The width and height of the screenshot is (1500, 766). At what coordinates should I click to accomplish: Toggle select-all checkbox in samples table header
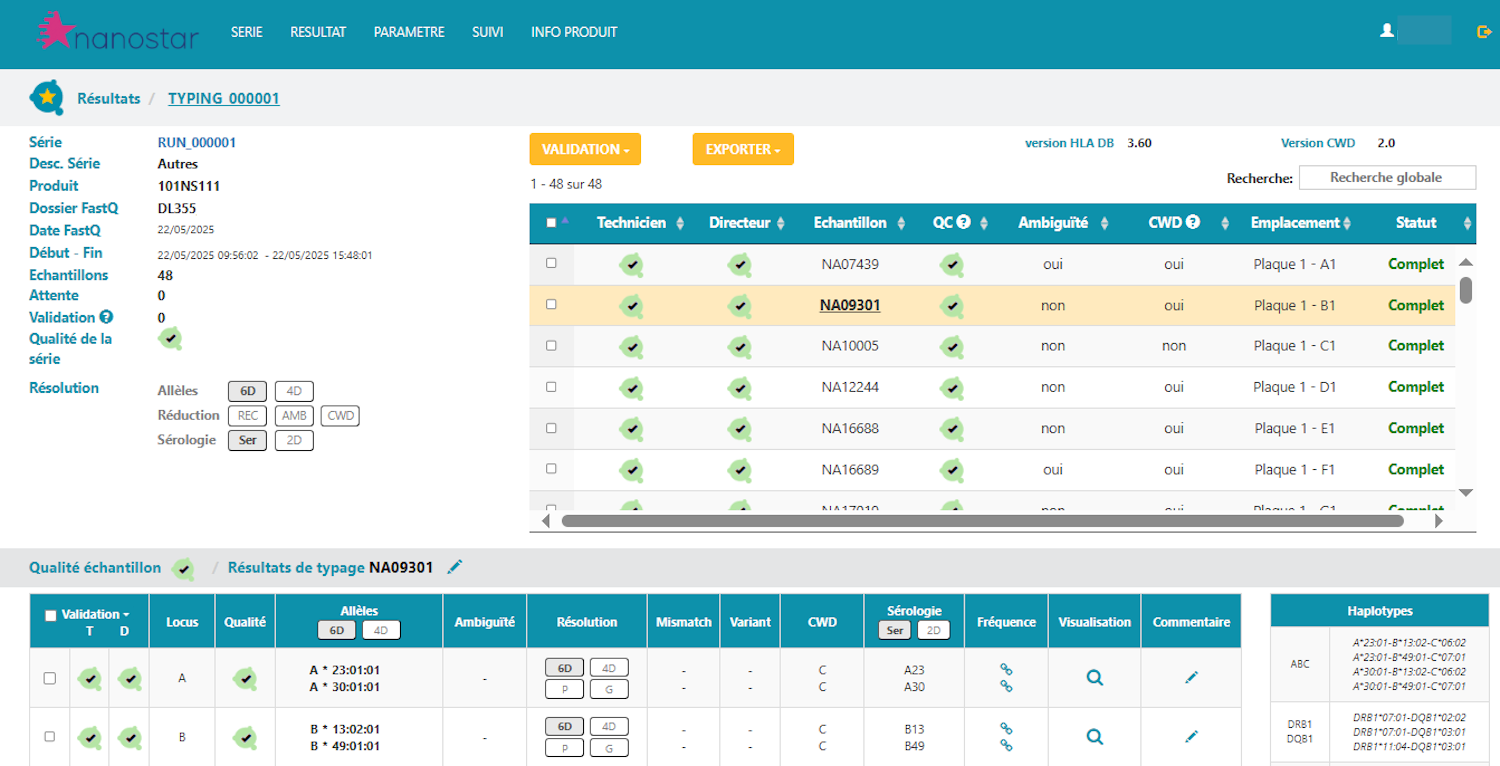[x=551, y=223]
